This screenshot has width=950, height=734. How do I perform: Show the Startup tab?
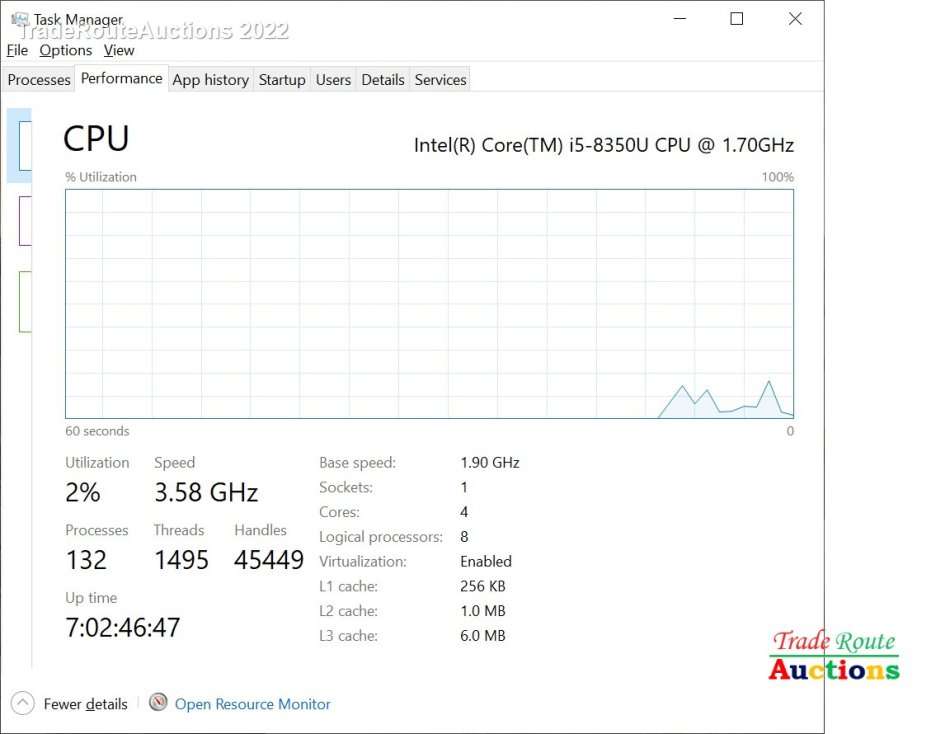tap(282, 80)
